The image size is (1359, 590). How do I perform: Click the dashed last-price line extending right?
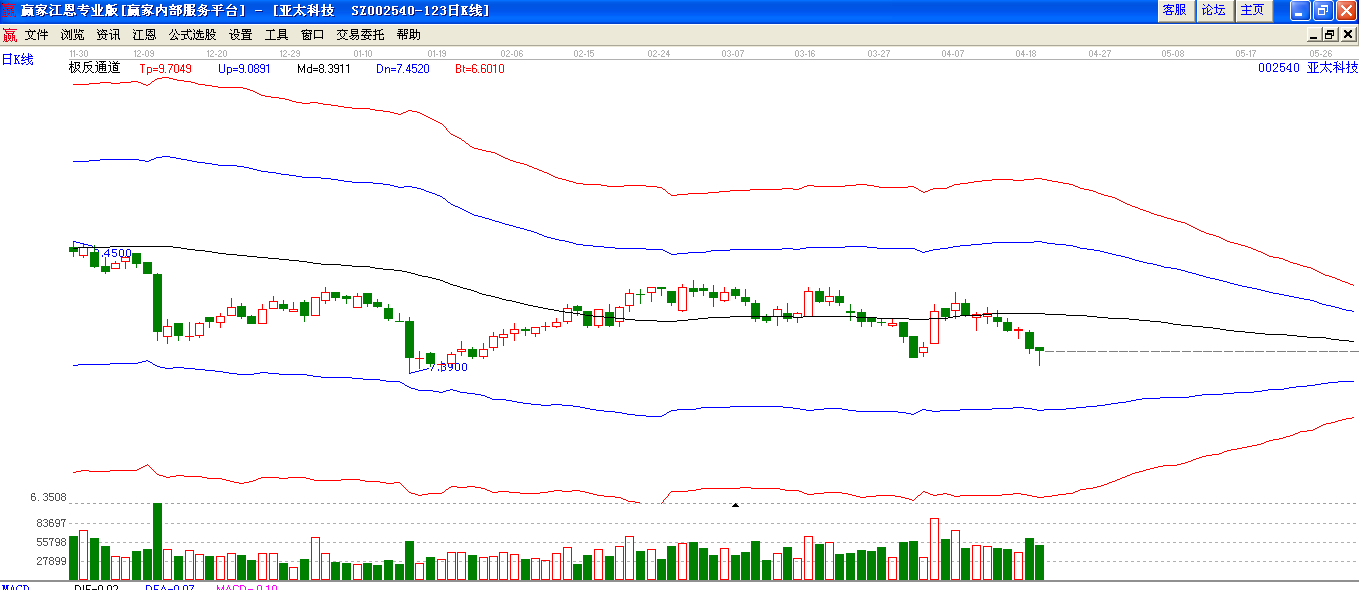[1201, 351]
